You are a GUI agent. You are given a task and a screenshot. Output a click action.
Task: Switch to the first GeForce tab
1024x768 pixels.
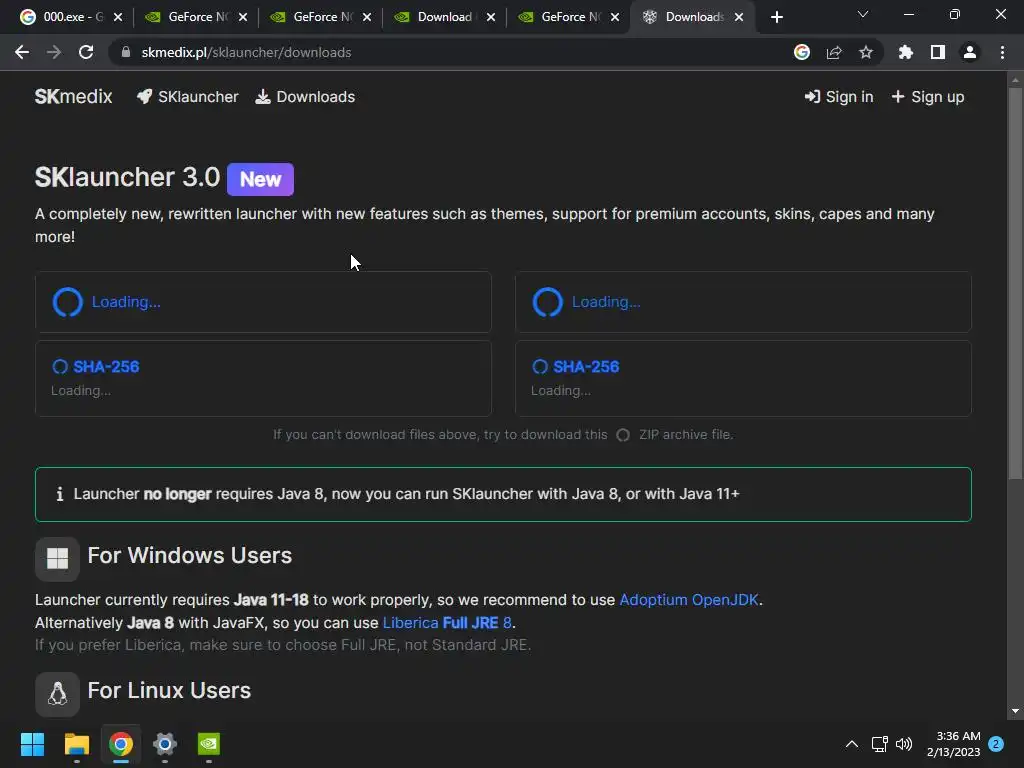click(x=196, y=17)
